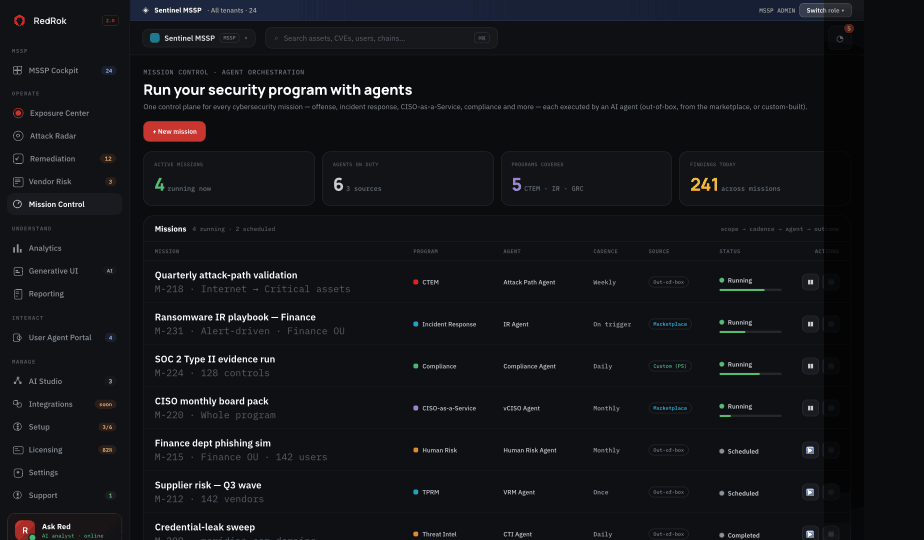Open Ransomware IR playbook — Finance title

point(235,317)
